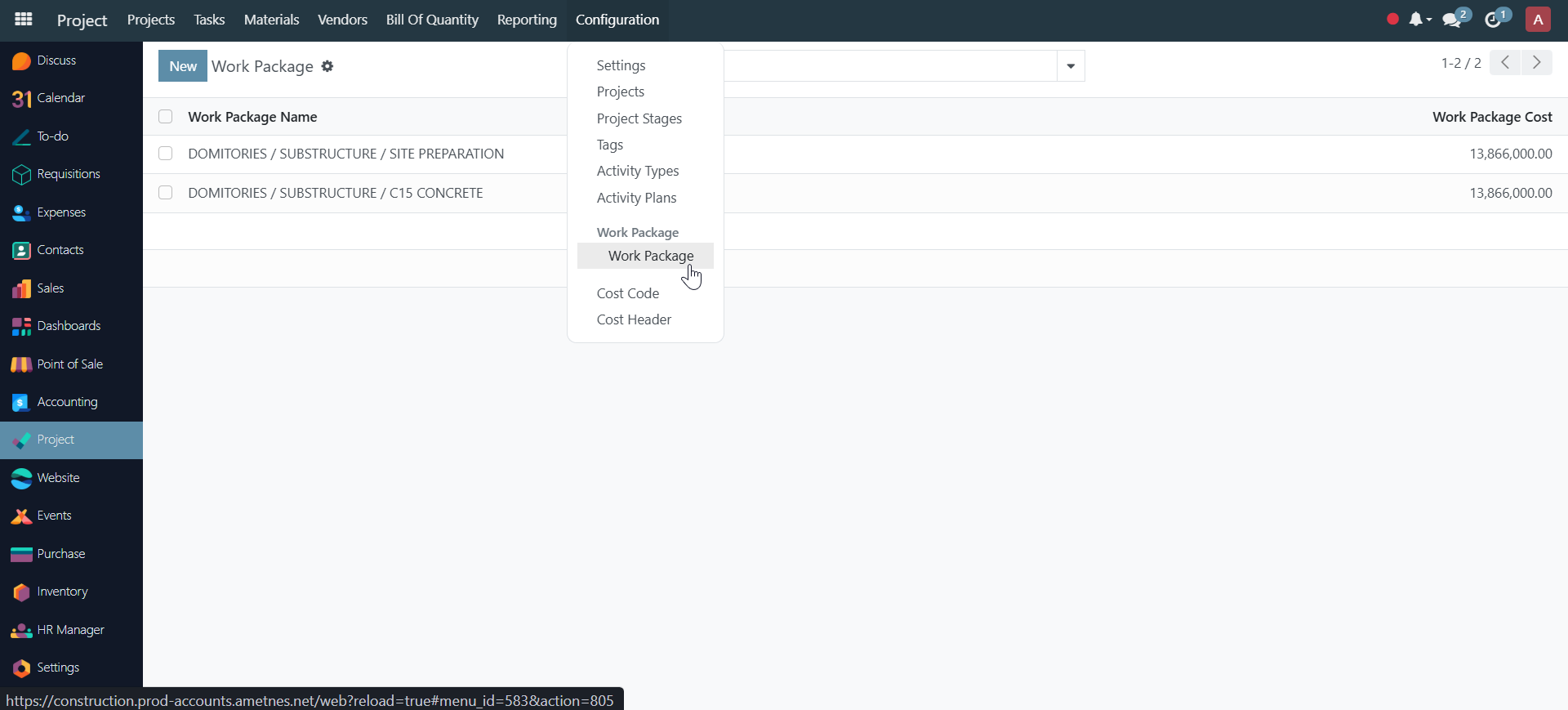This screenshot has height=710, width=1568.
Task: Choose Project Stages in the dropdown menu
Action: coord(639,118)
